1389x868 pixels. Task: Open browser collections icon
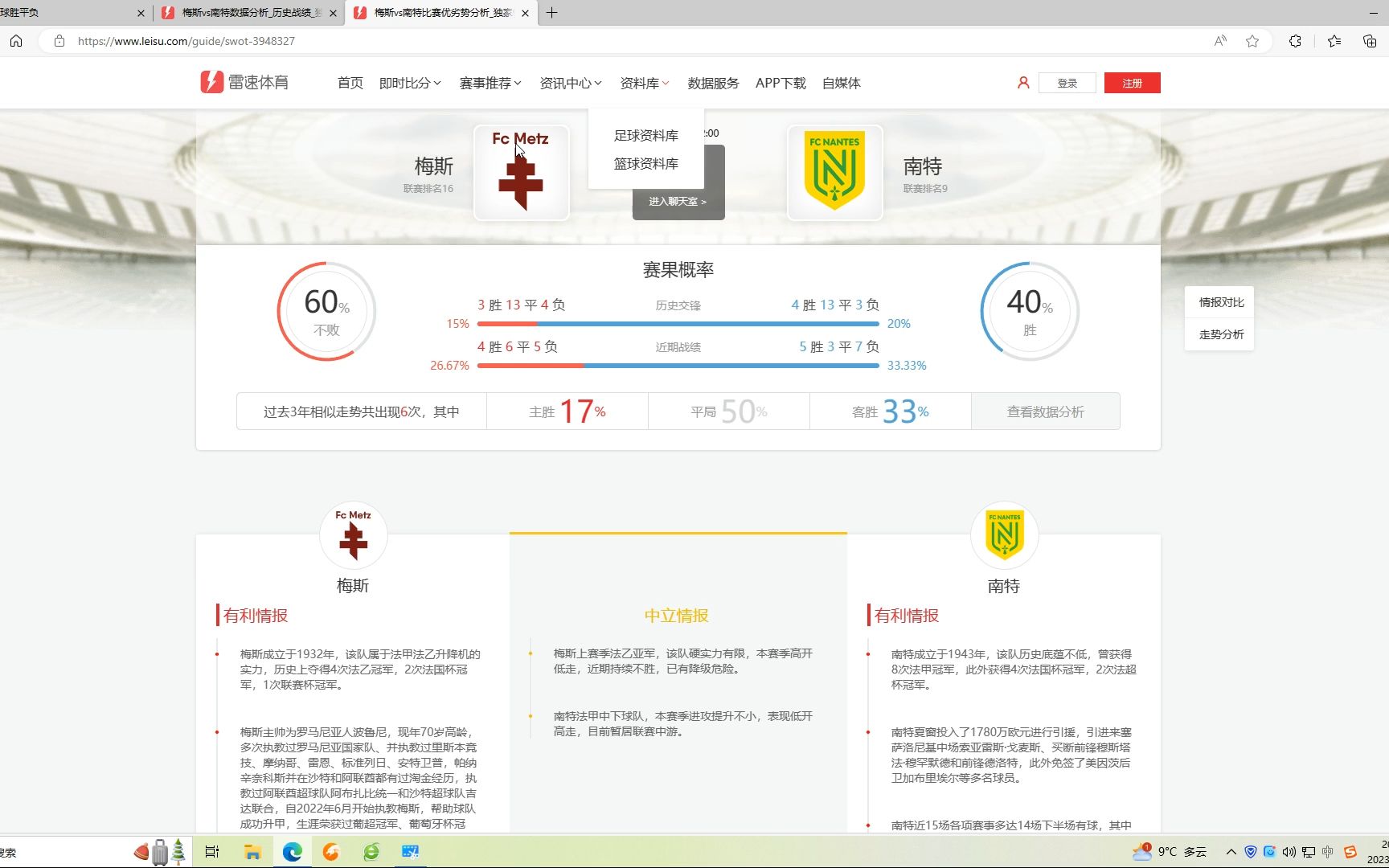pos(1370,41)
